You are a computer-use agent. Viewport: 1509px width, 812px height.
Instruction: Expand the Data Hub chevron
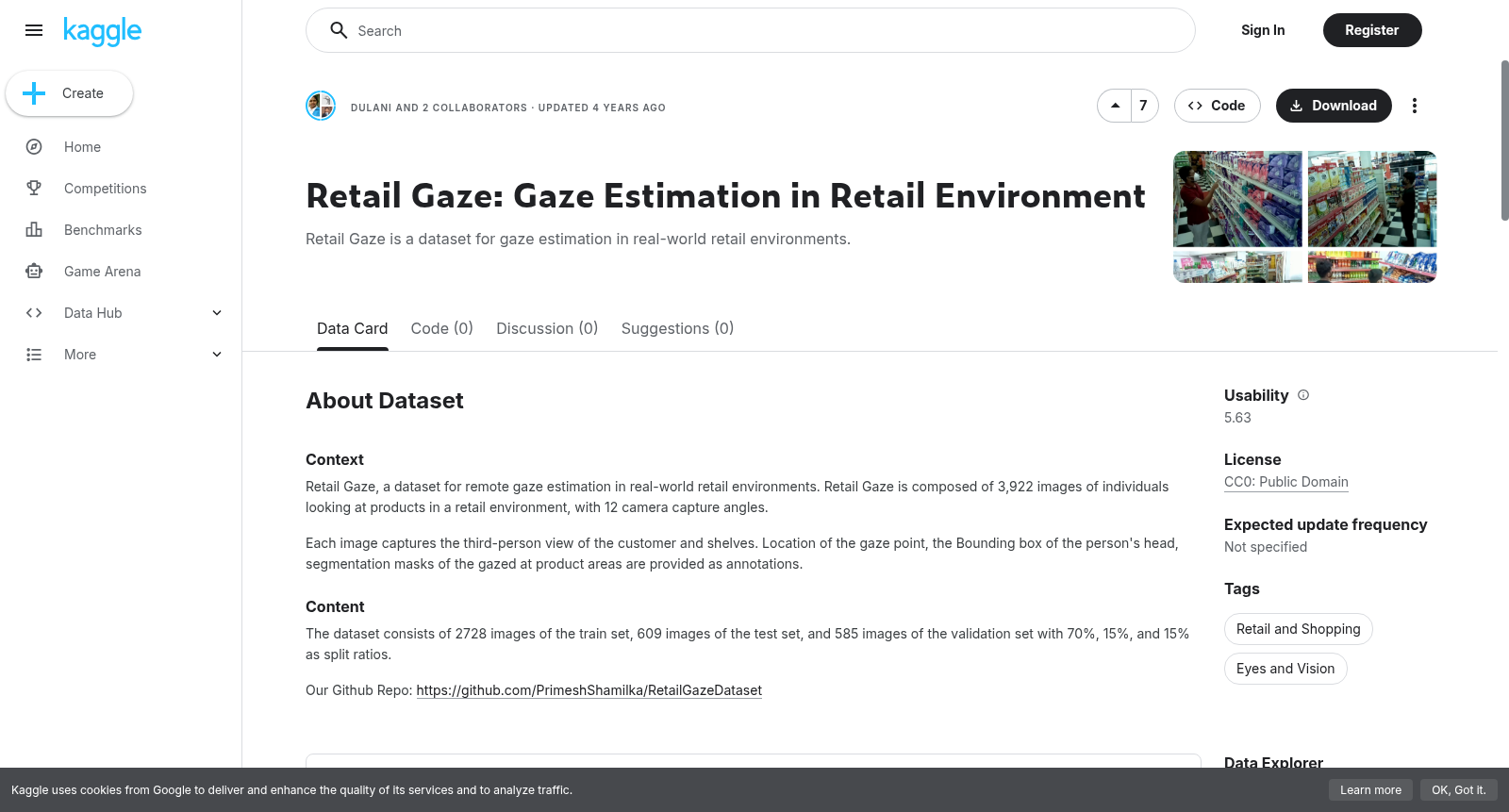pos(217,313)
